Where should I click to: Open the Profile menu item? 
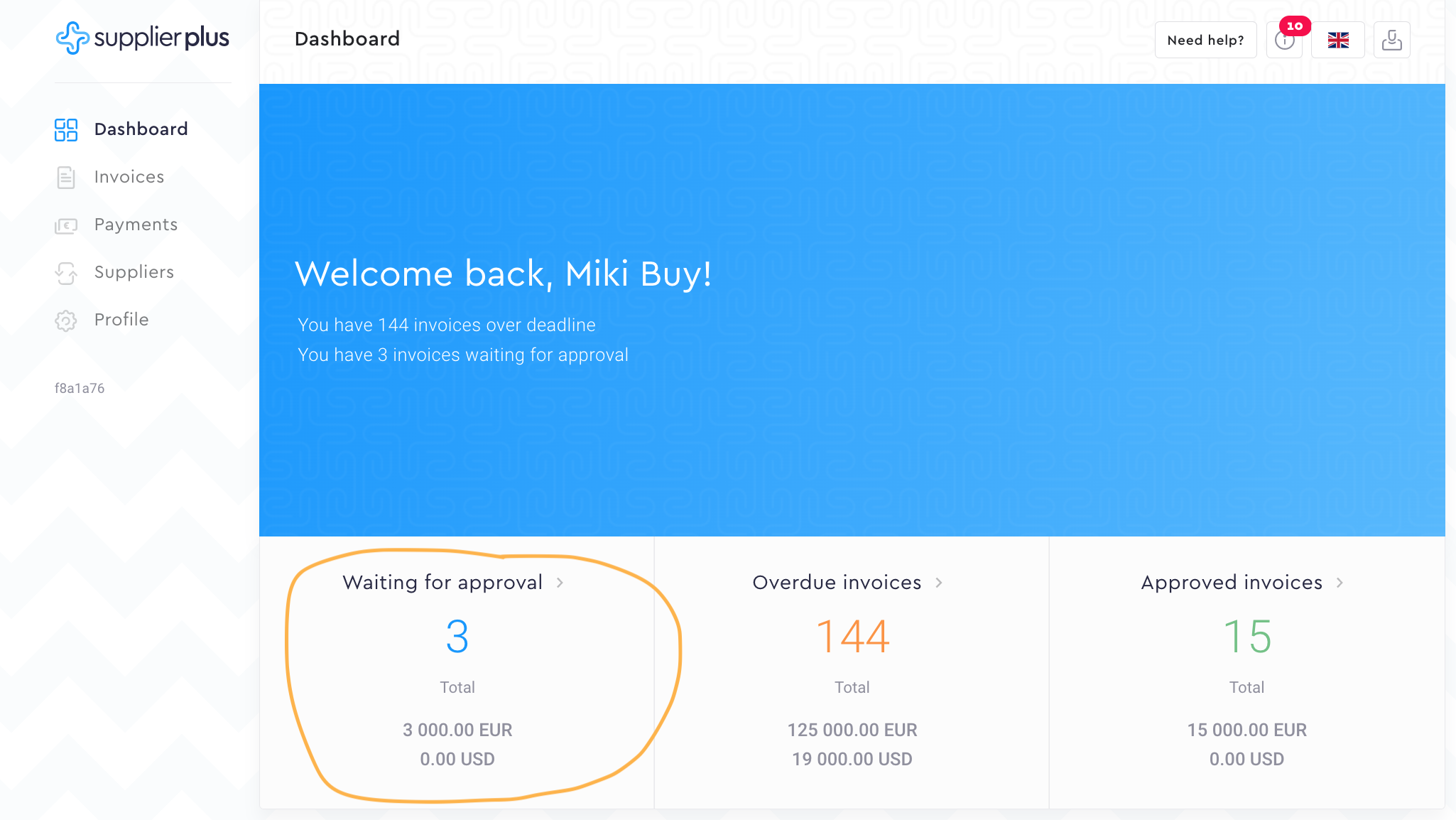point(121,320)
